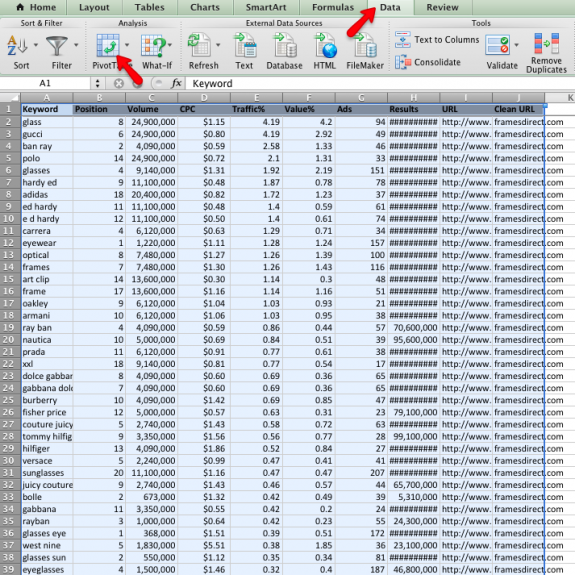Click the Refresh data icon
This screenshot has height=575, width=575.
pos(199,46)
